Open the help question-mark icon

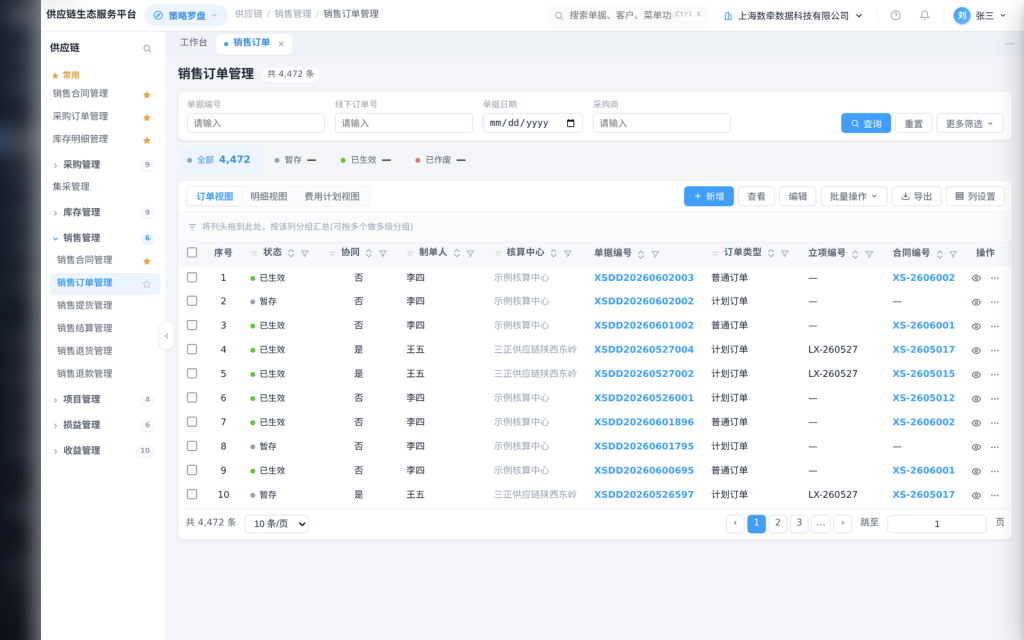click(895, 16)
